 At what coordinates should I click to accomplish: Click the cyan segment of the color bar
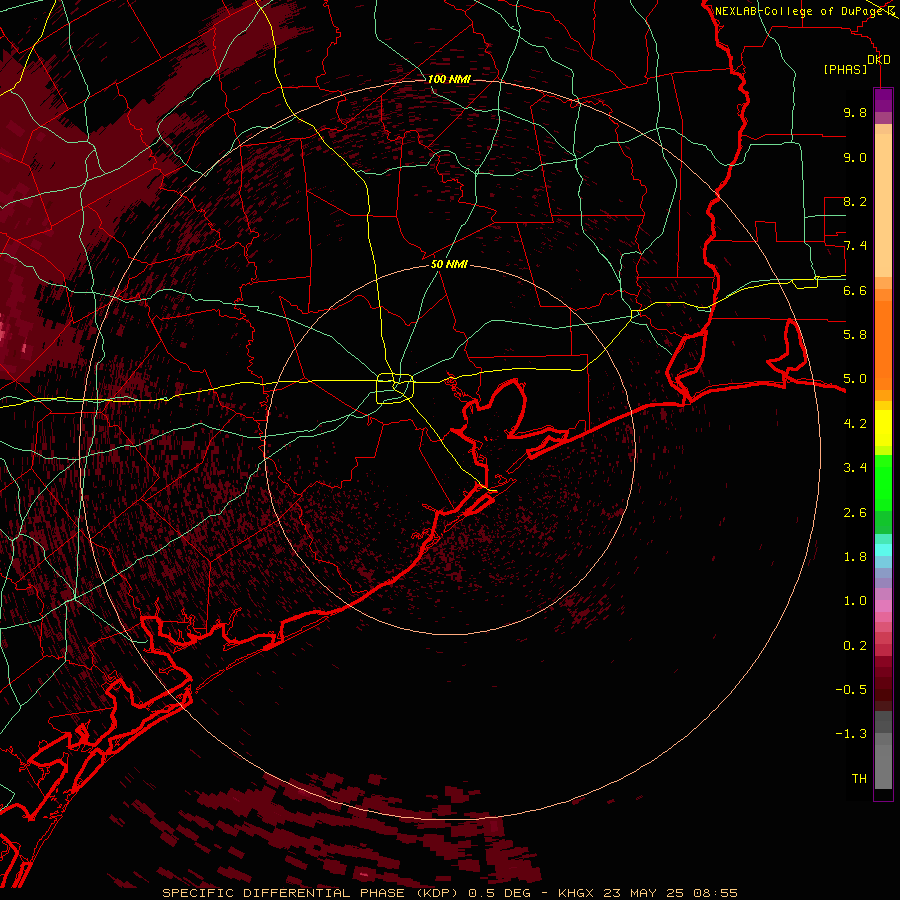[883, 550]
